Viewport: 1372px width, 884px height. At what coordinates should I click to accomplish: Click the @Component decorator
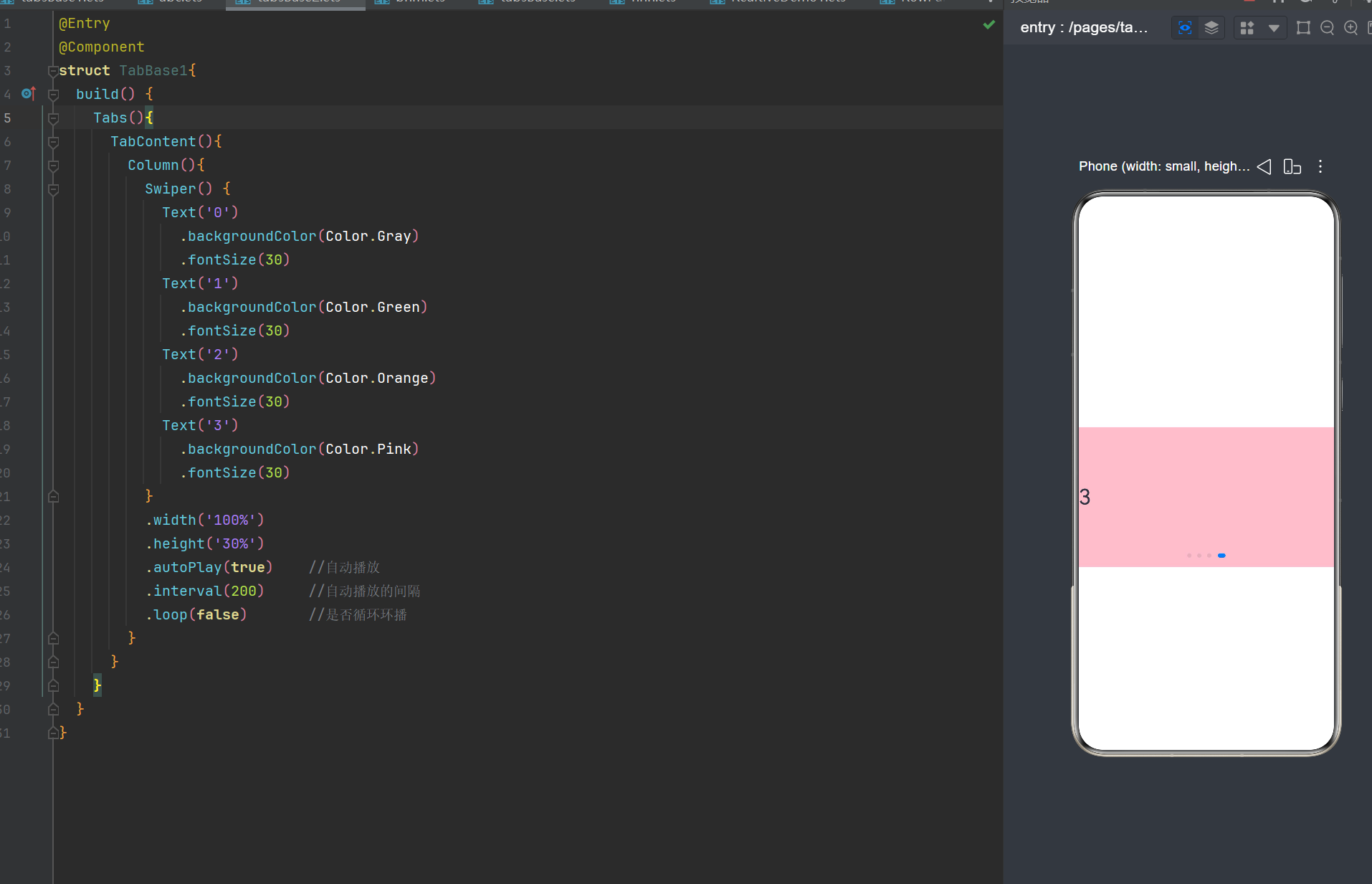tap(102, 47)
